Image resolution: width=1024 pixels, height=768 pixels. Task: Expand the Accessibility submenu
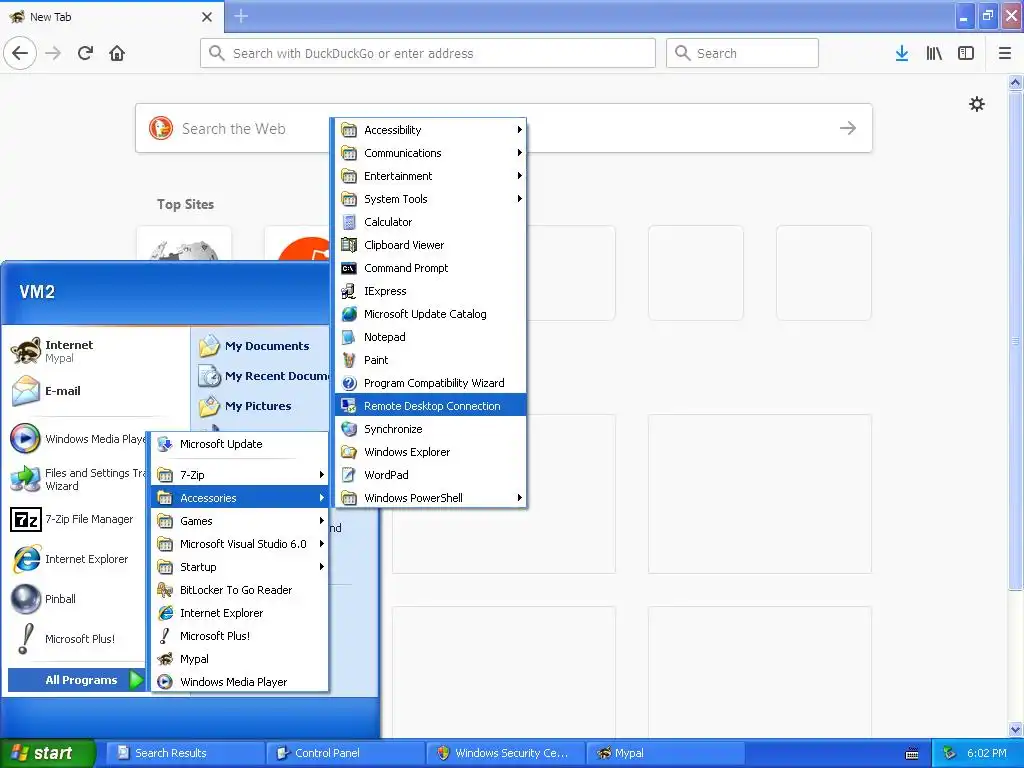430,130
